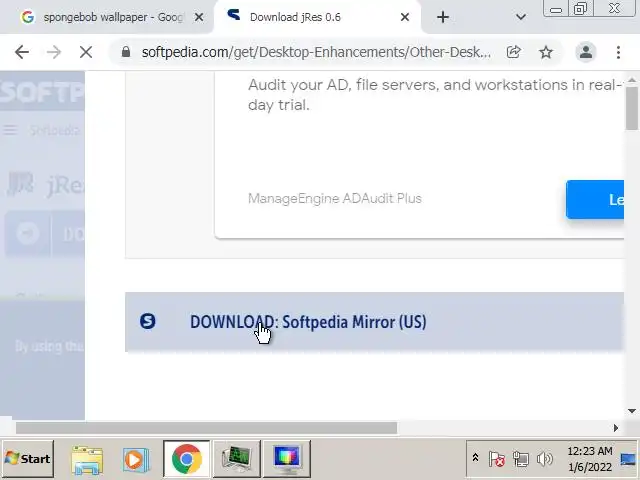Open network status tray icon
Screen dimensions: 640x480
520,459
